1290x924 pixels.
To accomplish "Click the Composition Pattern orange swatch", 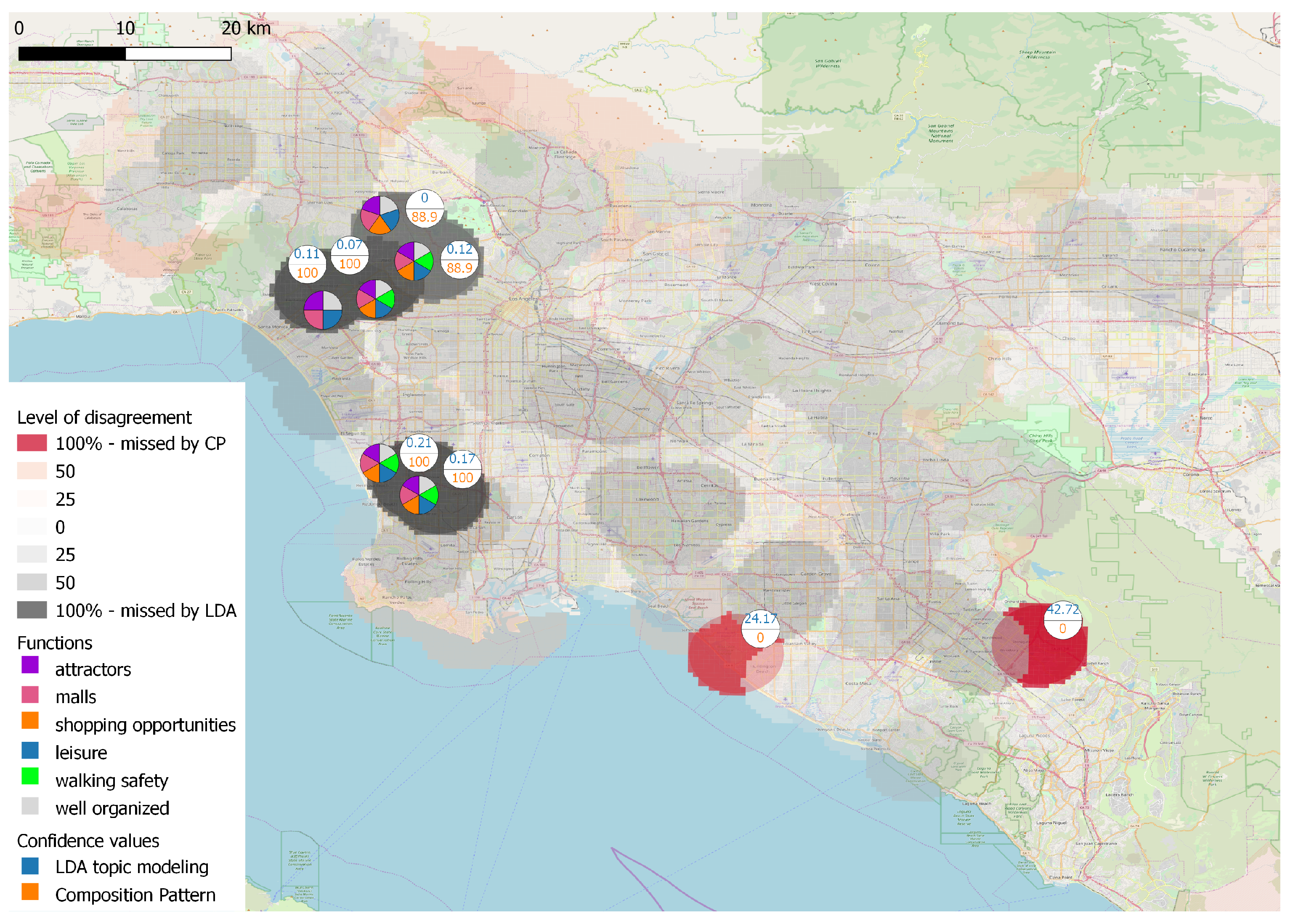I will point(30,892).
